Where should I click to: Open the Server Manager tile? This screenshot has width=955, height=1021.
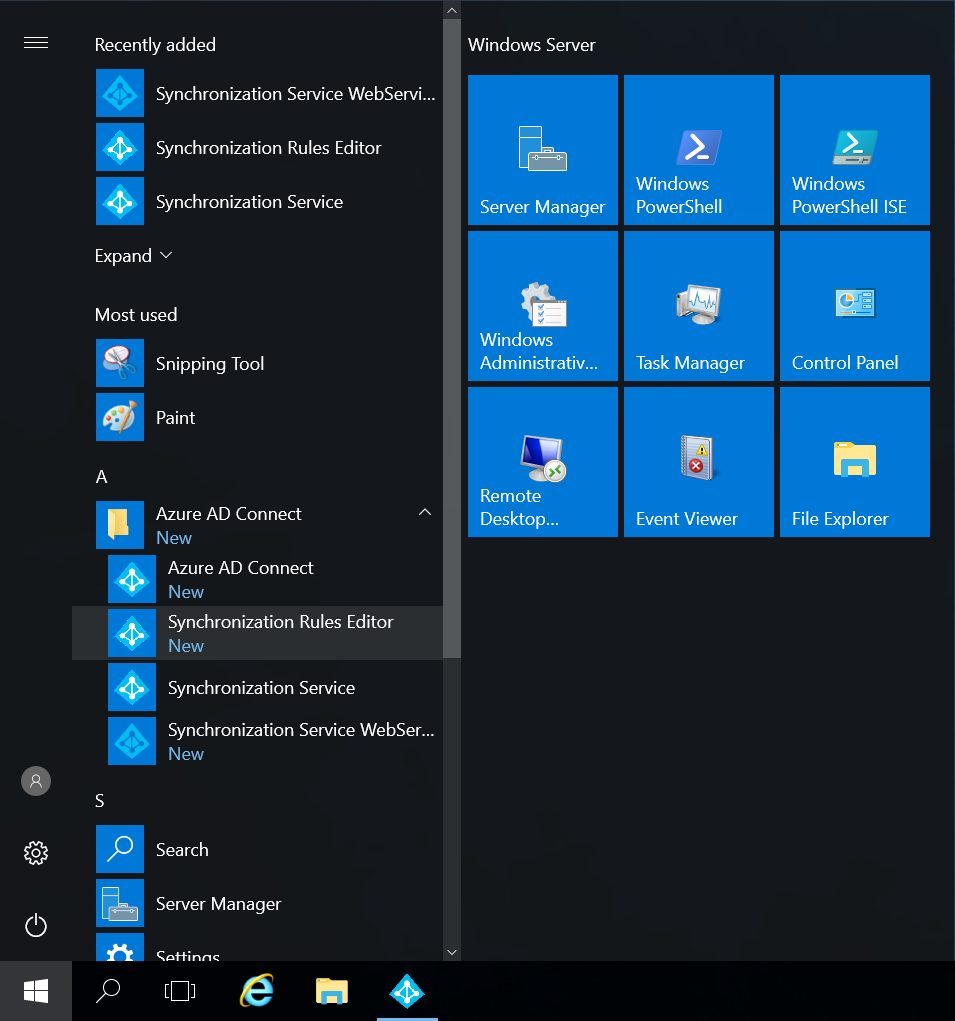pos(542,150)
